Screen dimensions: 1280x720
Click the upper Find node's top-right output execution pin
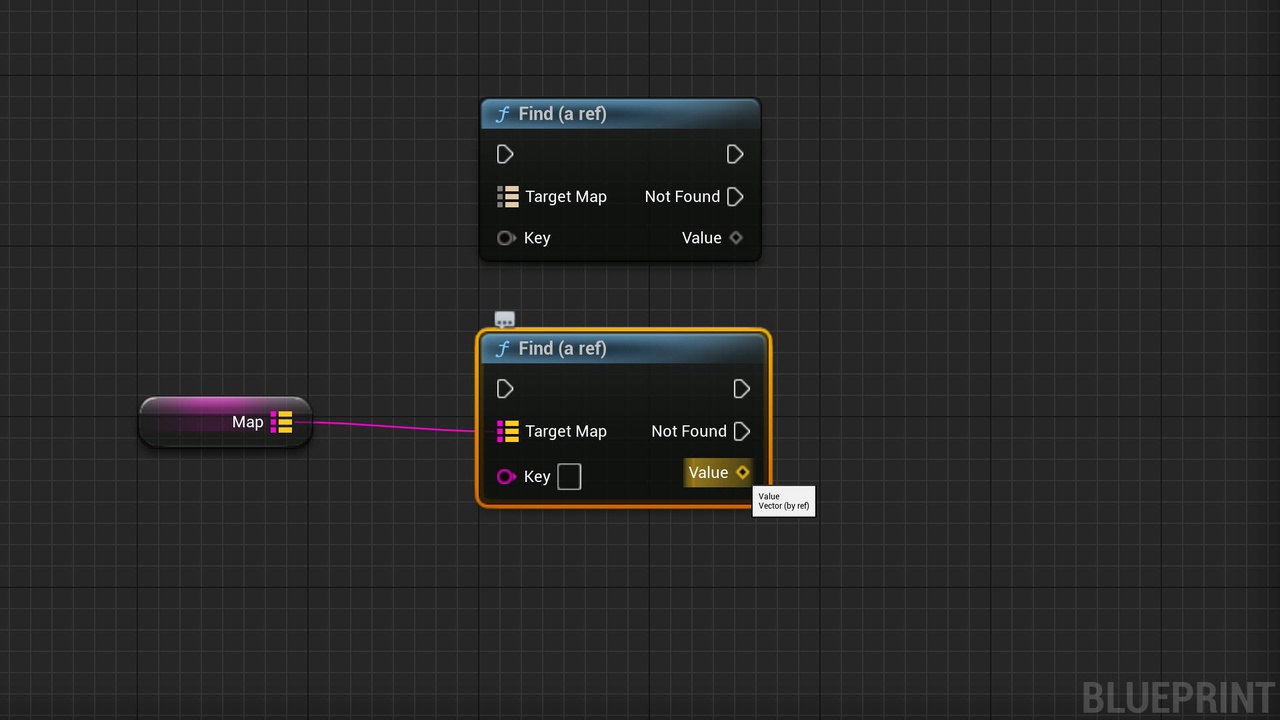coord(735,154)
